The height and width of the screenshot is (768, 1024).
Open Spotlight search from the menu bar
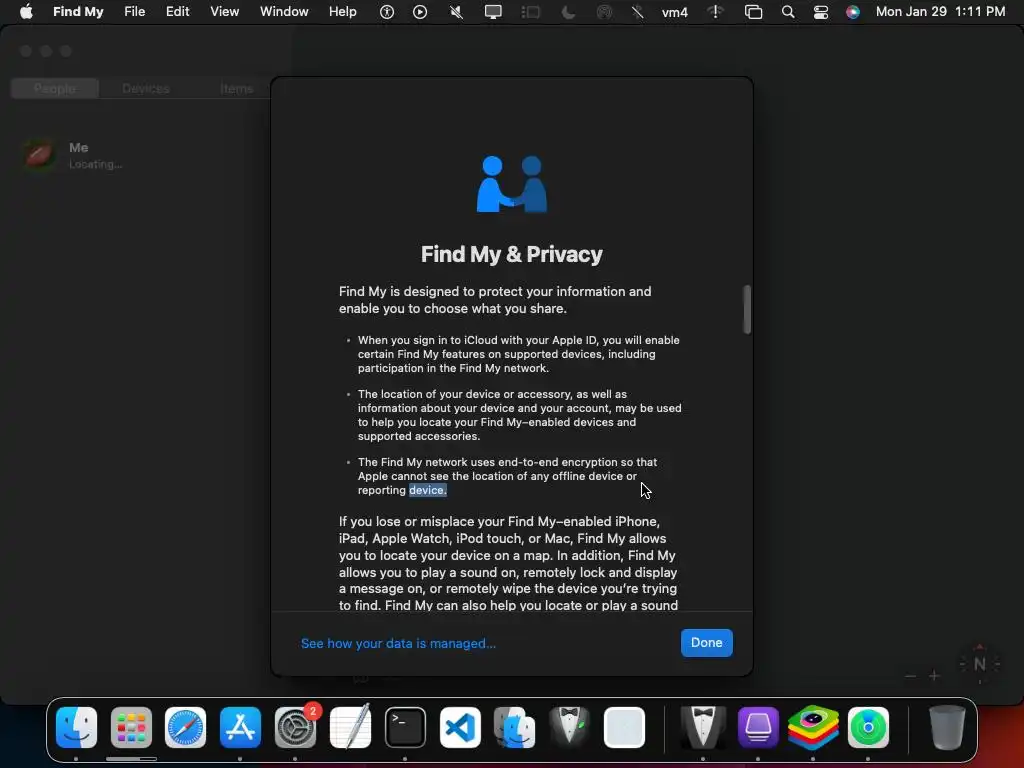pos(788,12)
